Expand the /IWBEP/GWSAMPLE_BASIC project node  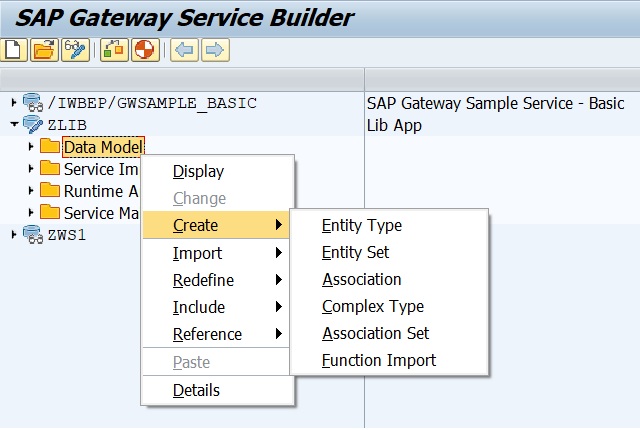[x=13, y=103]
